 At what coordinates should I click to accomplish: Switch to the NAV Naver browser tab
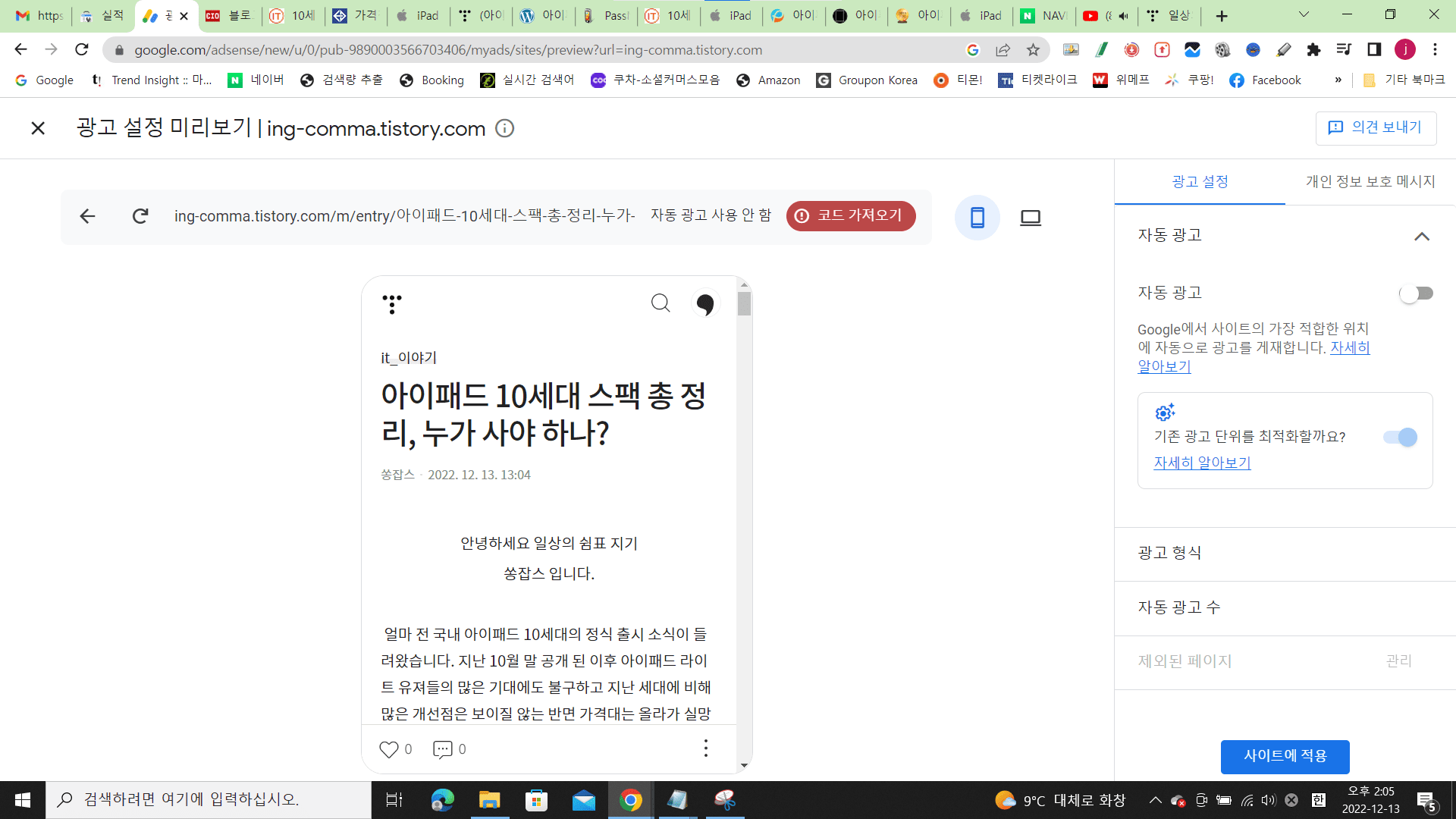[1043, 16]
